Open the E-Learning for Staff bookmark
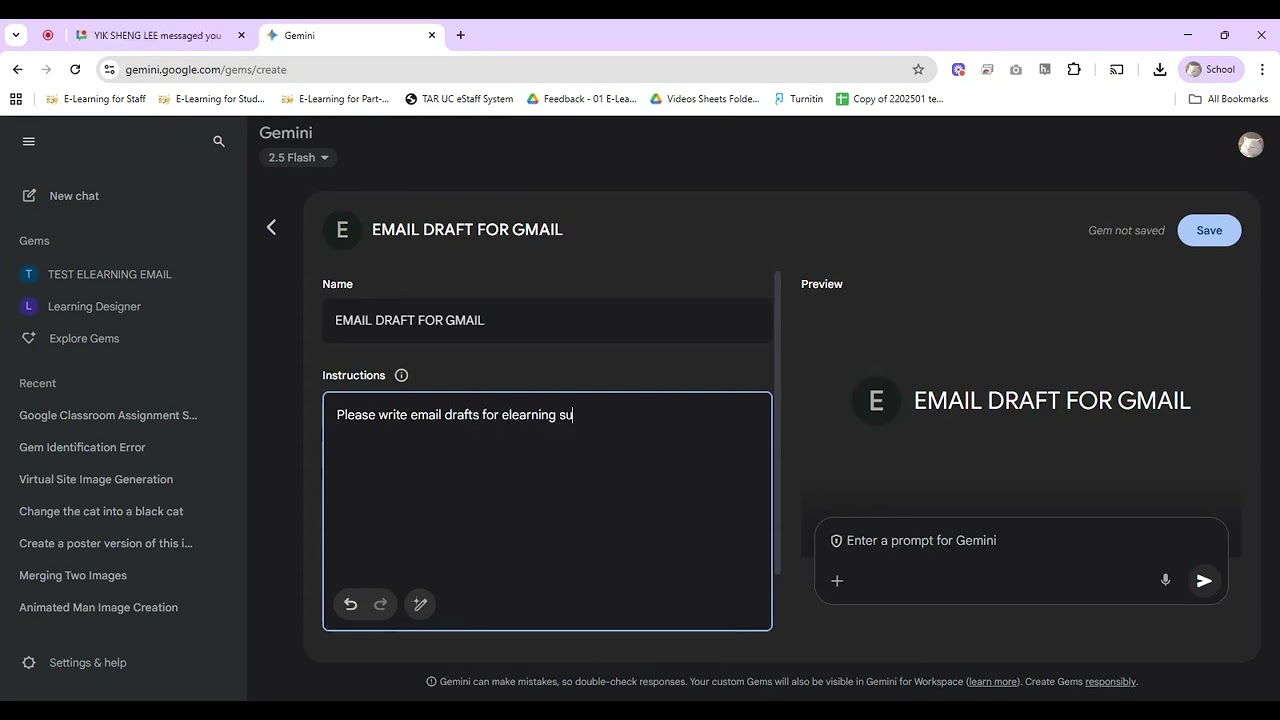 pyautogui.click(x=96, y=99)
